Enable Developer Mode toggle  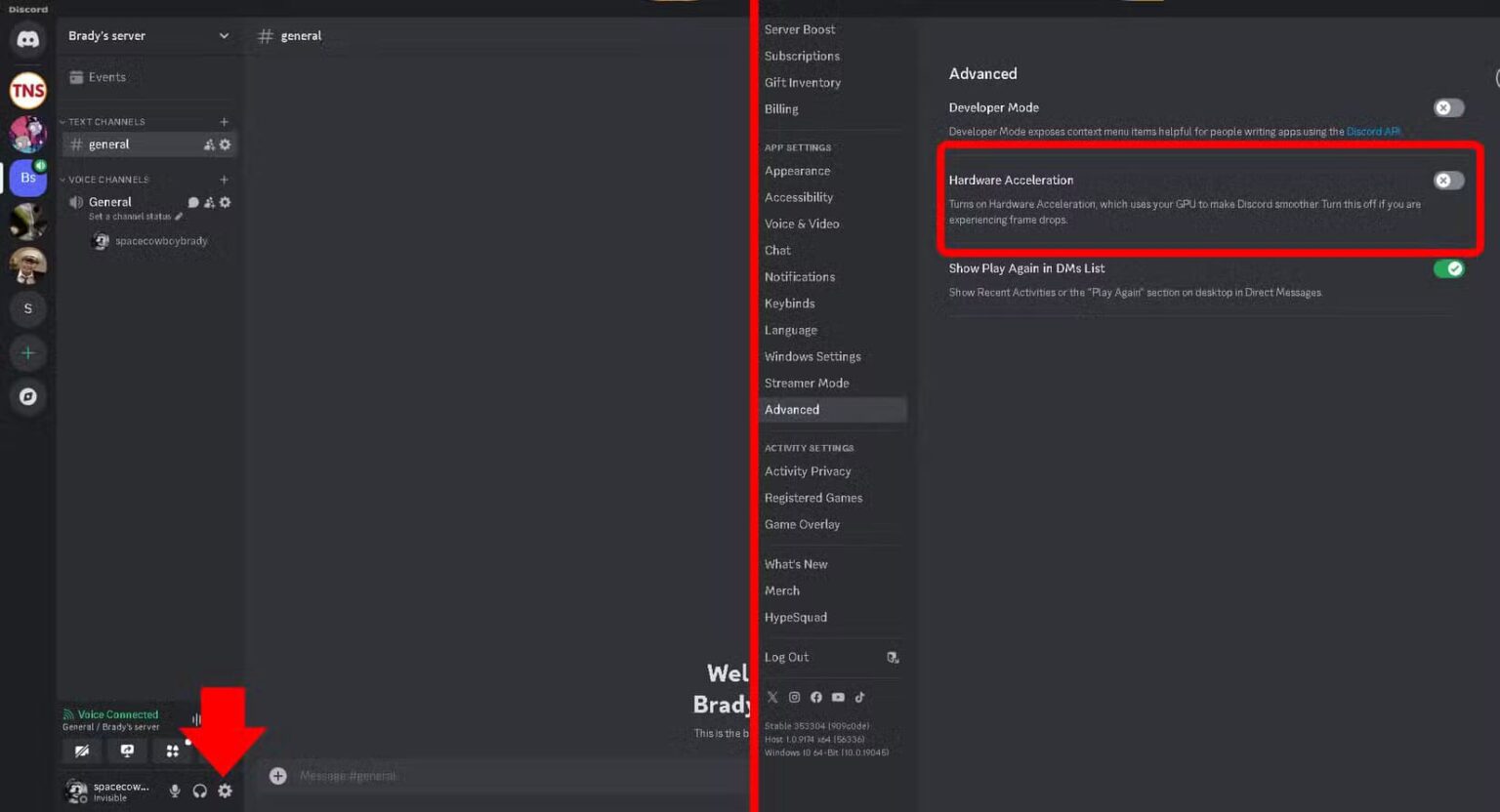tap(1448, 107)
